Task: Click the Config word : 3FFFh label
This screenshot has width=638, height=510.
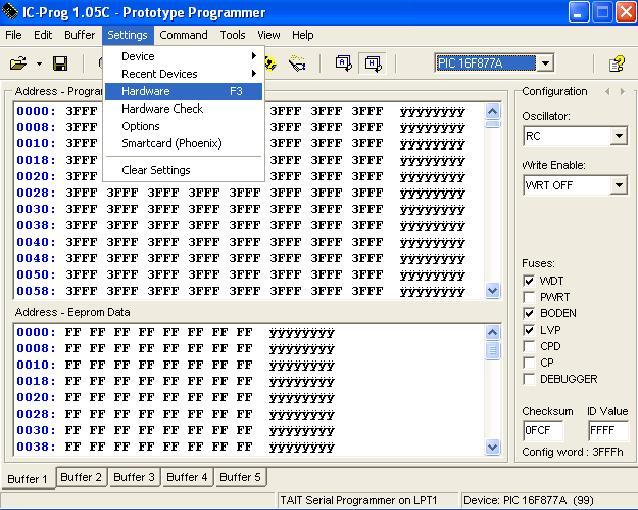Action: click(x=573, y=452)
